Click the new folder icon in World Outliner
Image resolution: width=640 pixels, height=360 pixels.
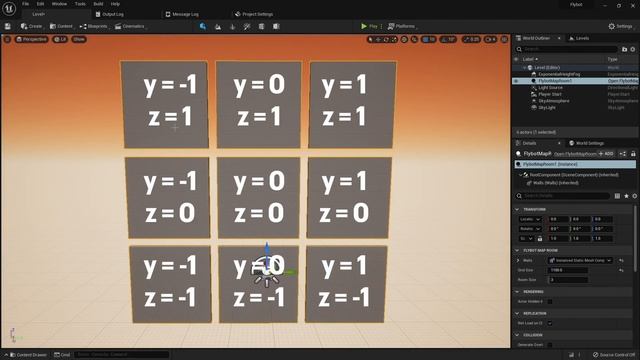[x=624, y=49]
